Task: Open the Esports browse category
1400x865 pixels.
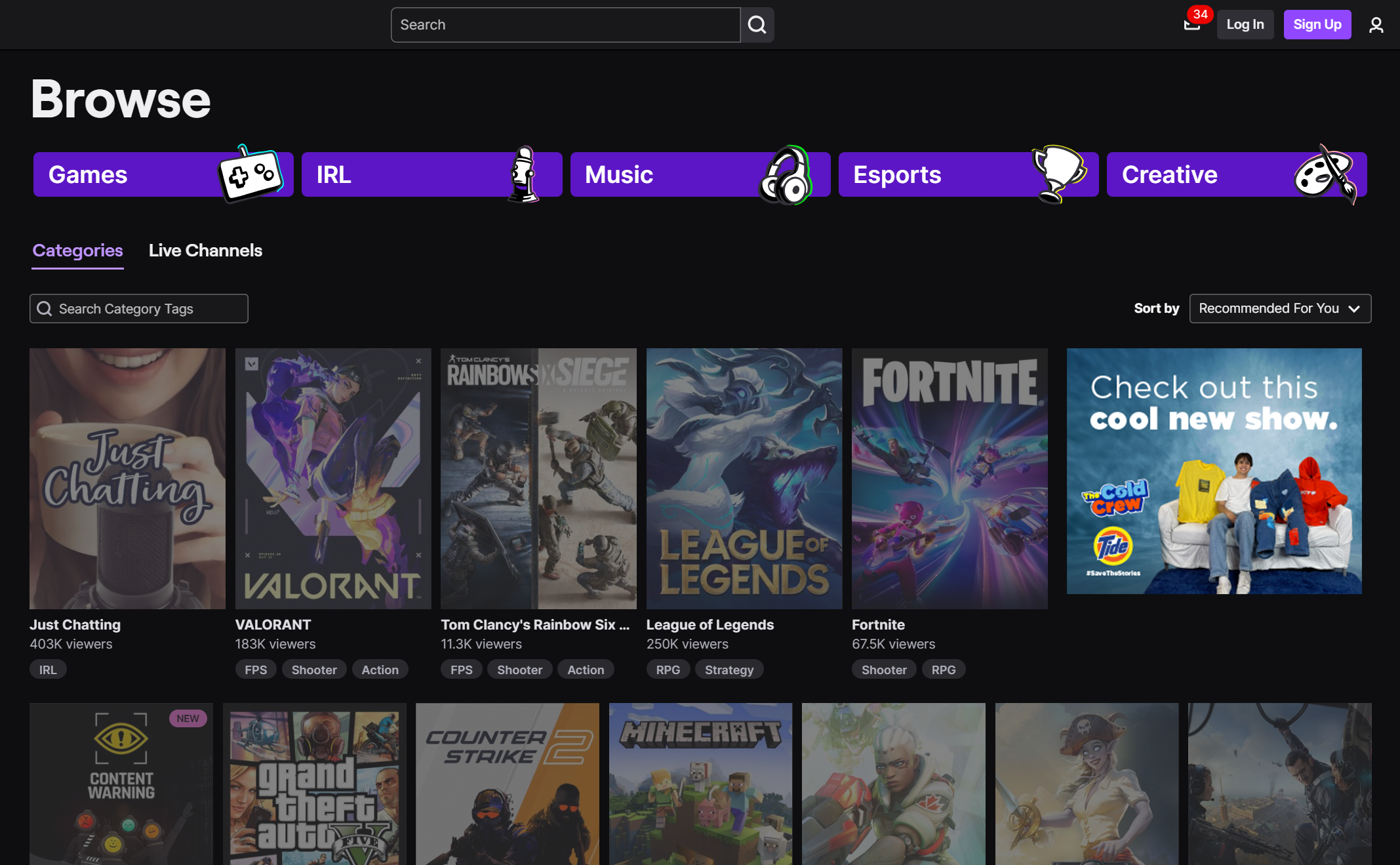Action: coord(968,174)
